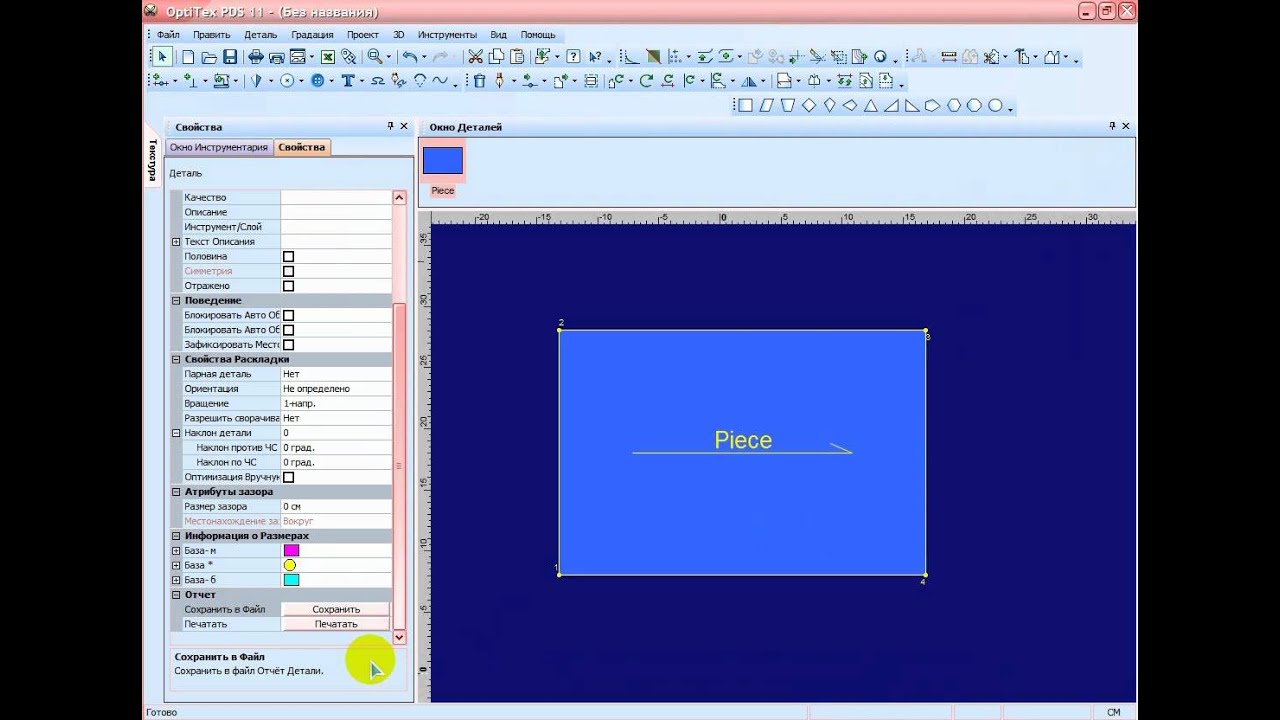Click the Undo arrow icon
1280x720 pixels.
tap(408, 57)
